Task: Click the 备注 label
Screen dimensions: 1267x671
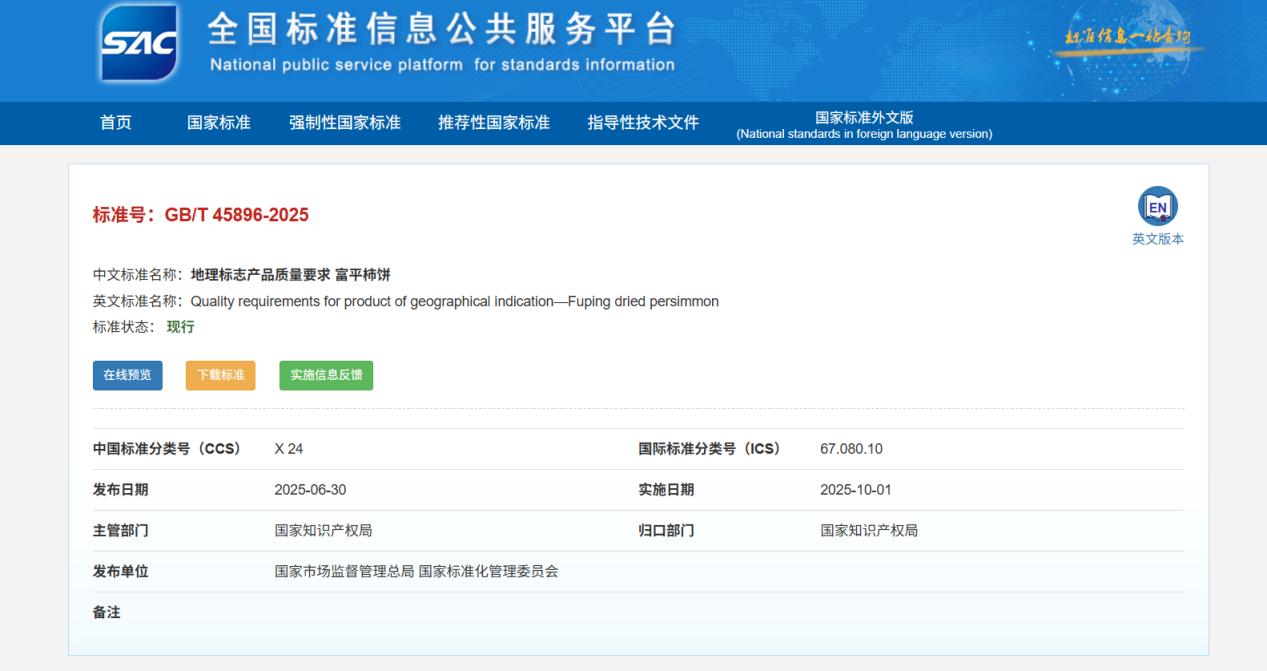Action: click(107, 612)
